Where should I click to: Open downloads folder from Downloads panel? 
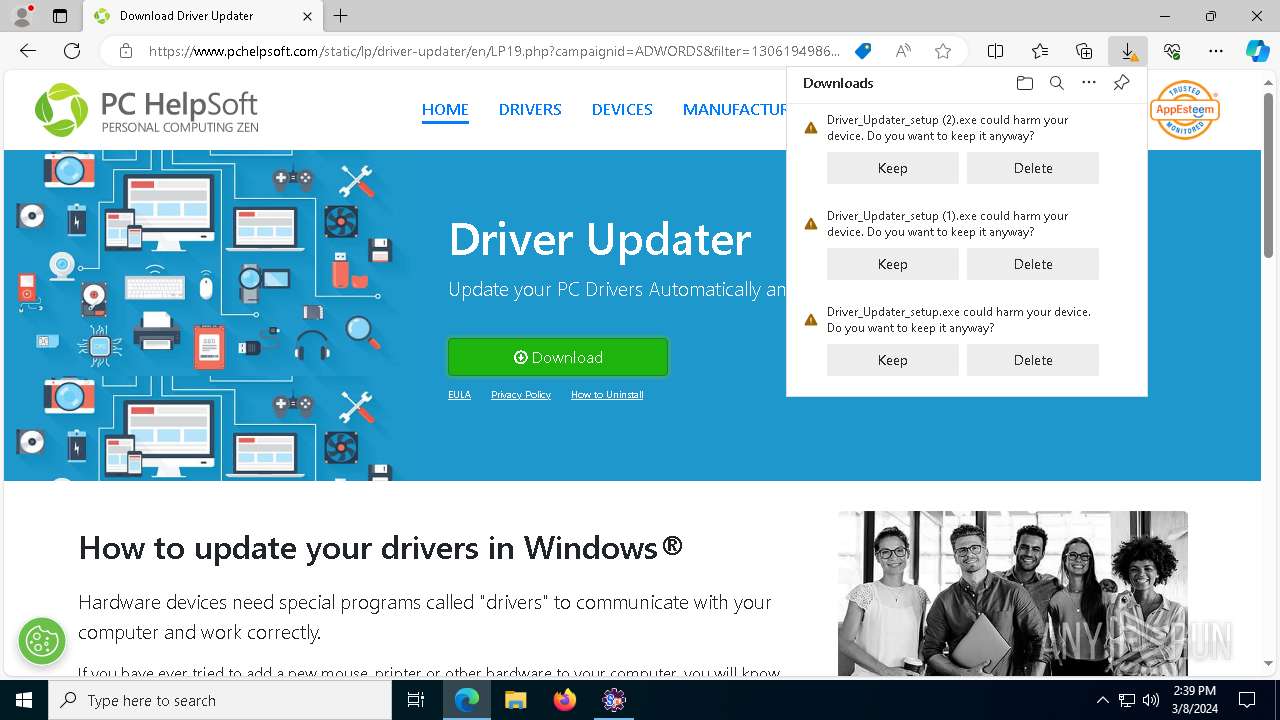click(1024, 83)
